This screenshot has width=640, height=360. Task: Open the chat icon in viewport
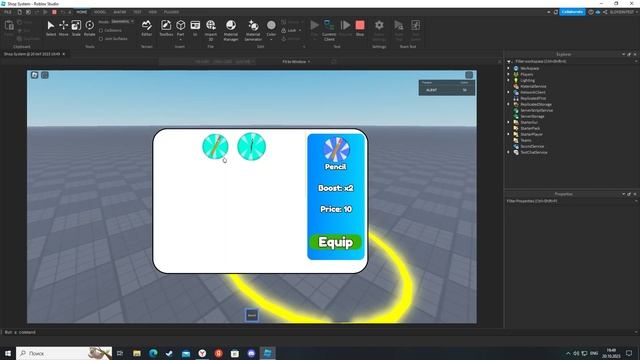point(45,75)
